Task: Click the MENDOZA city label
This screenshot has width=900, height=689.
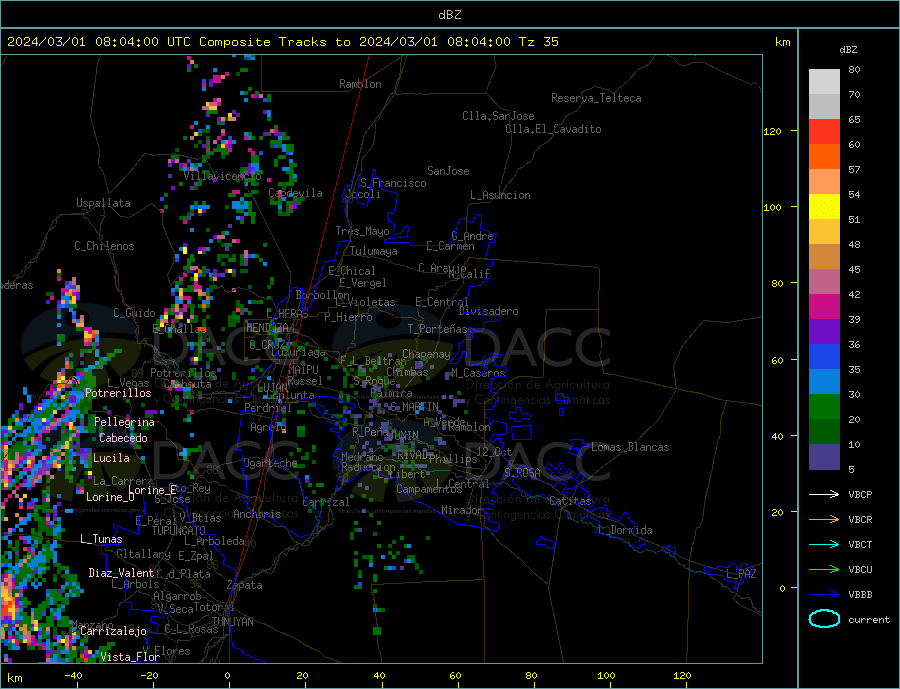Action: (x=268, y=328)
